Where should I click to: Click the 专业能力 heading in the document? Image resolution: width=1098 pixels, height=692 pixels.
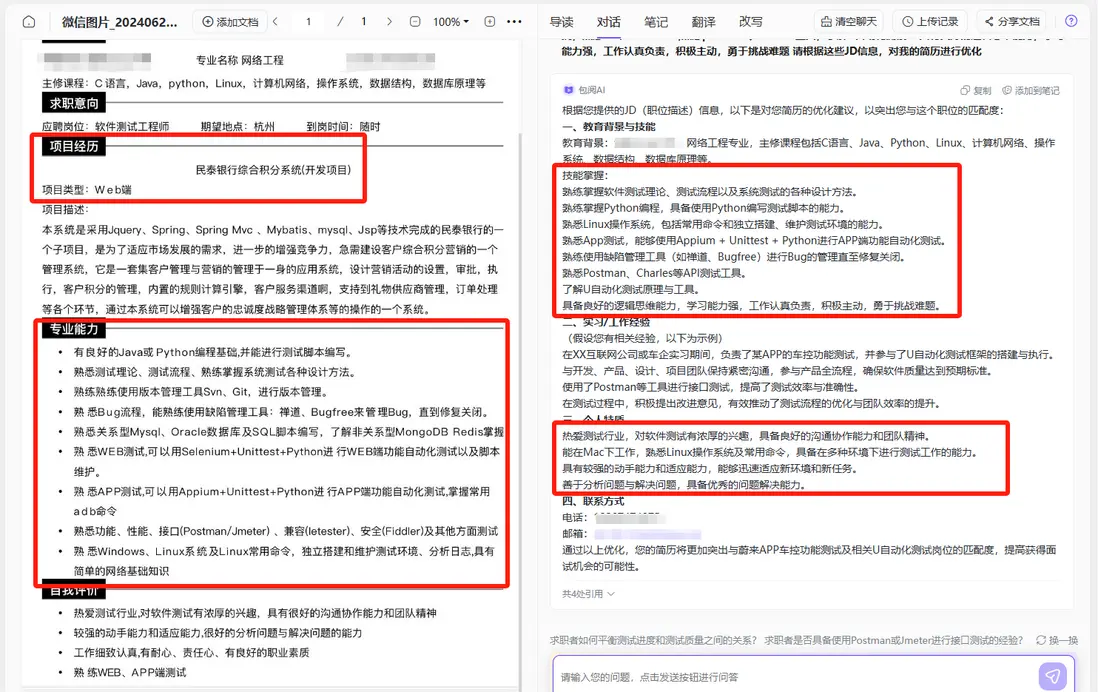(74, 329)
